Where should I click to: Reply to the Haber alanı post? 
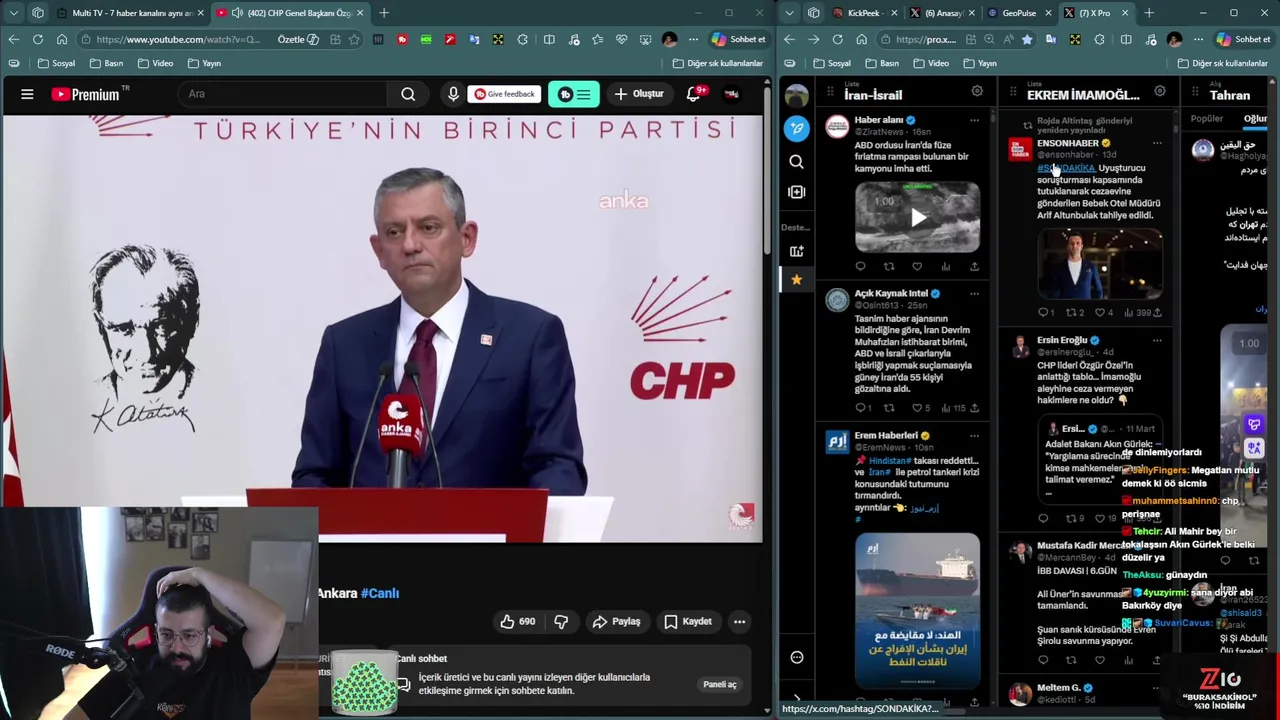click(860, 266)
